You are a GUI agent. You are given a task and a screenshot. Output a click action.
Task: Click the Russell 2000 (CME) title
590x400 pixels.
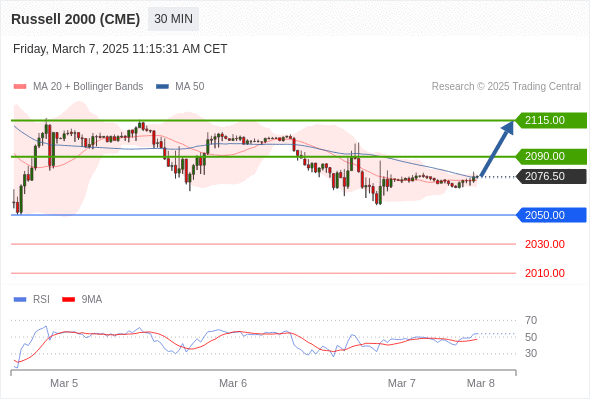76,19
